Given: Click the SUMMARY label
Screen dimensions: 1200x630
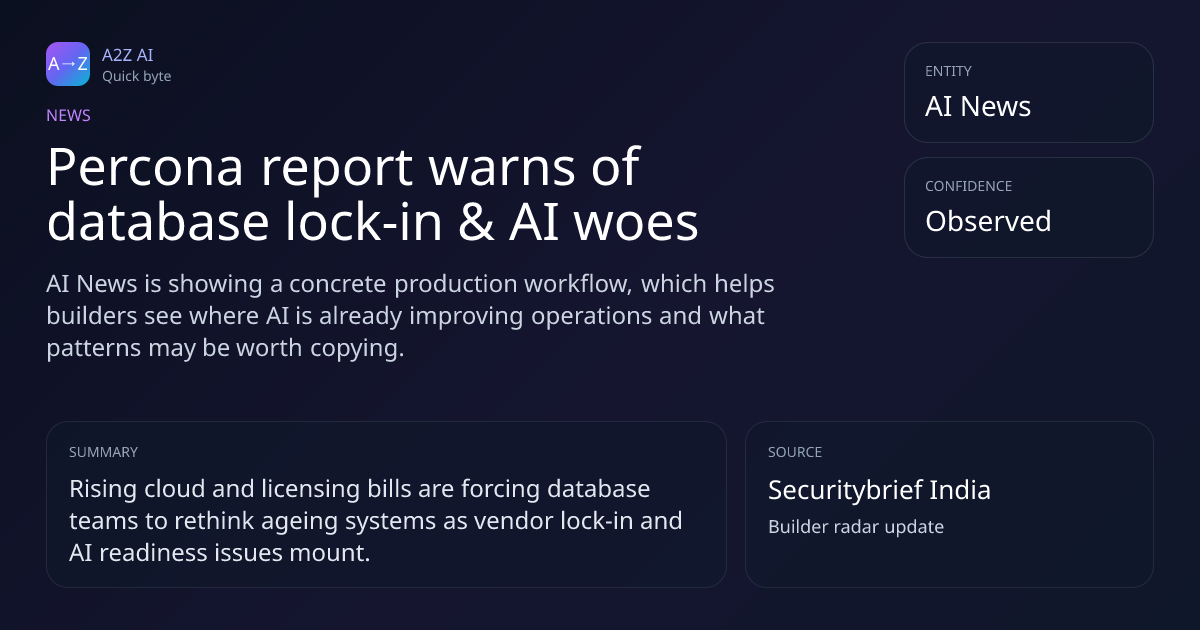Looking at the screenshot, I should (103, 452).
